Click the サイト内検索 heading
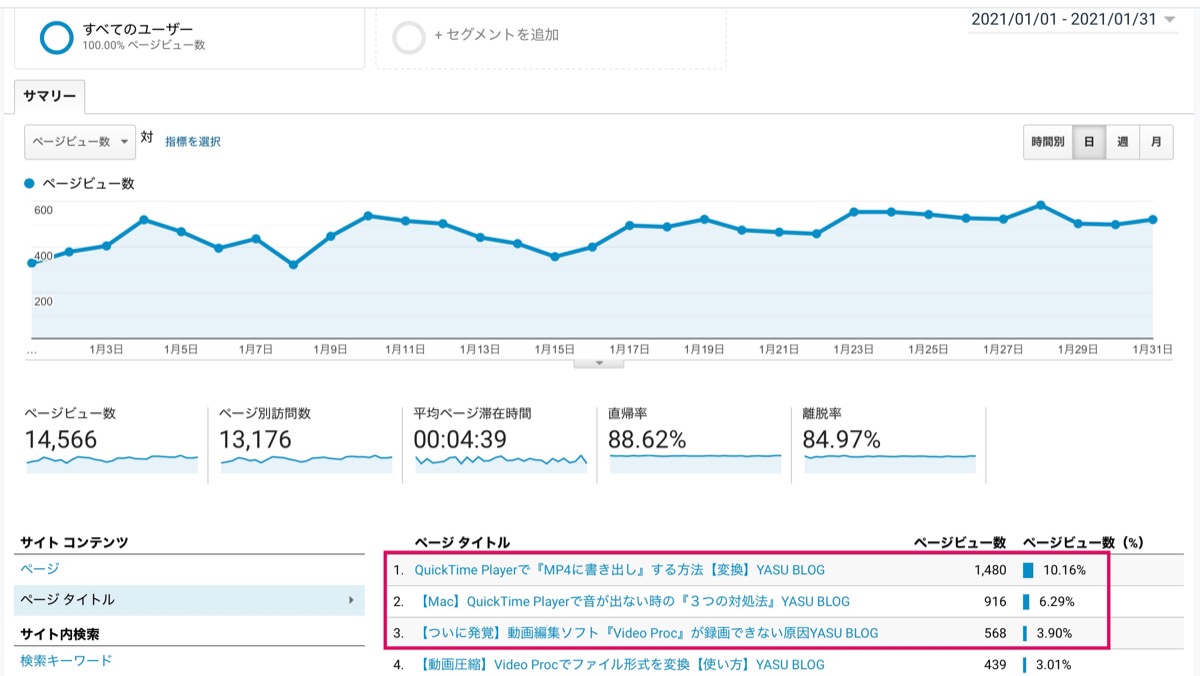The image size is (1200, 676). [60, 634]
